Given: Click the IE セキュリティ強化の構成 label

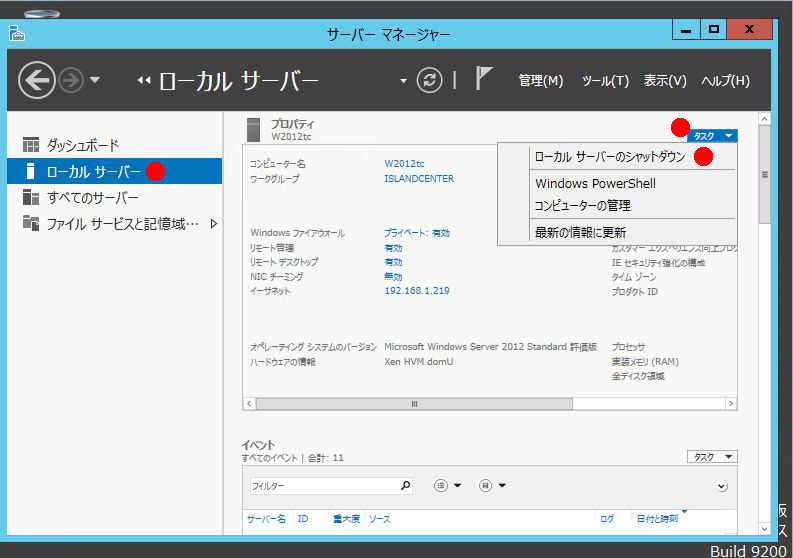Looking at the screenshot, I should (658, 263).
